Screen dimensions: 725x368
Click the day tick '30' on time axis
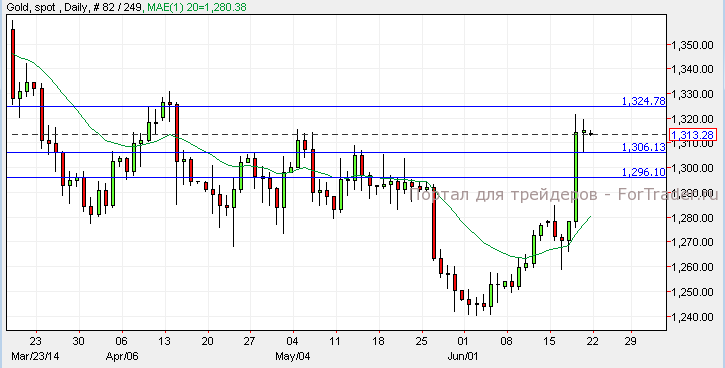pos(79,341)
